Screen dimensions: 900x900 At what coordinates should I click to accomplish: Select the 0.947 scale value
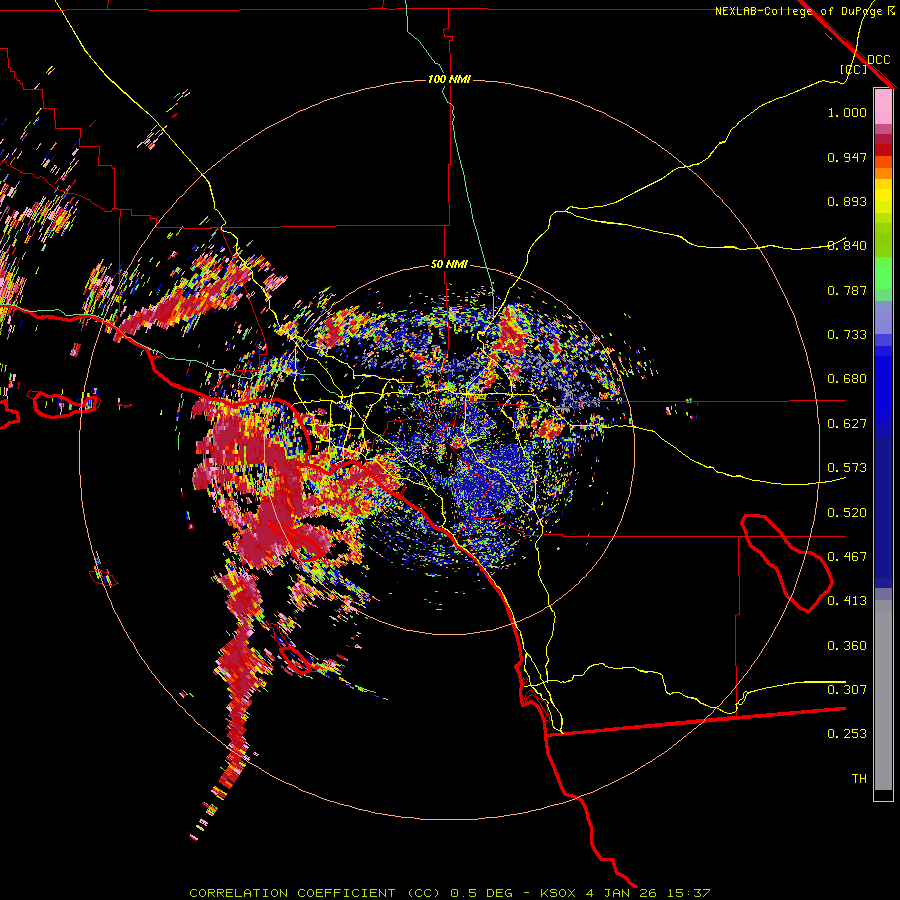click(847, 157)
